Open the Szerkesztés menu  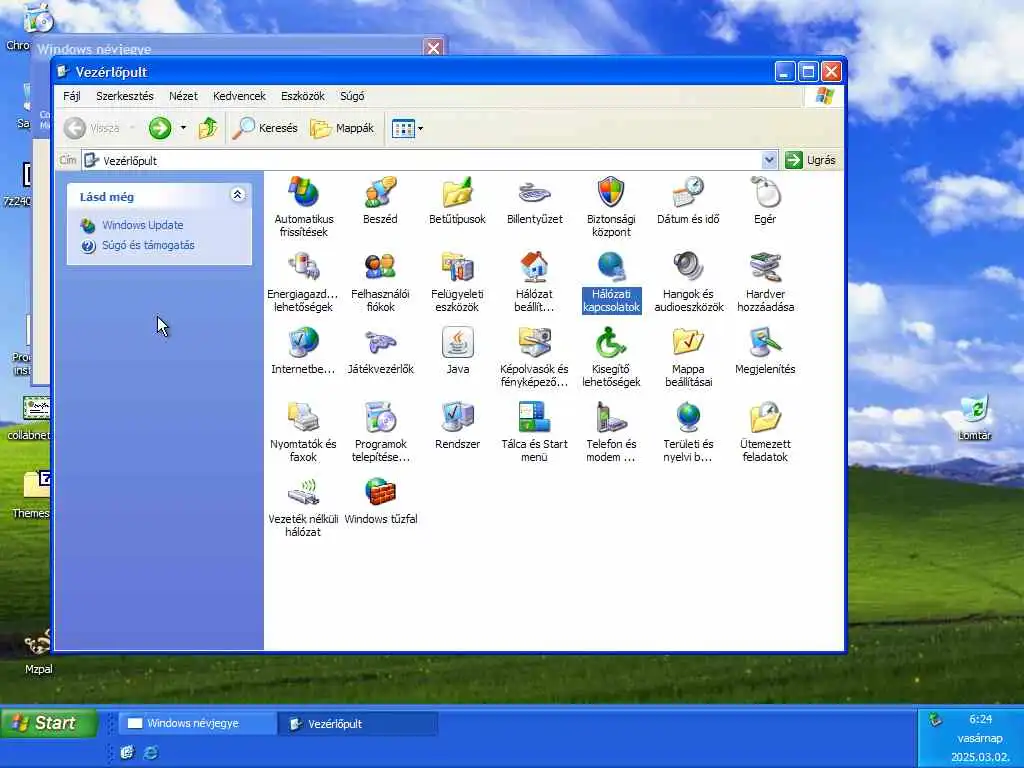(125, 96)
